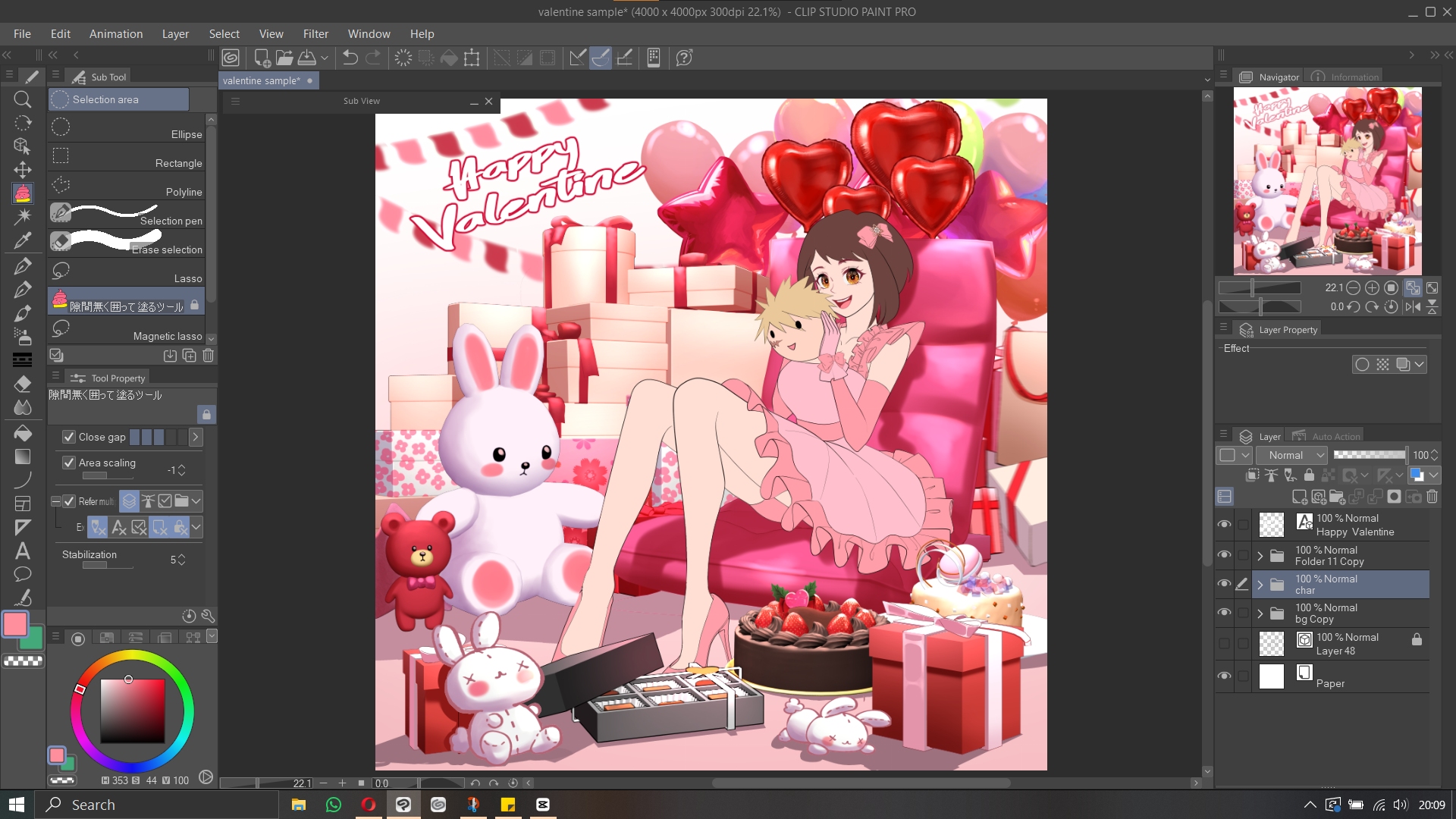Viewport: 1456px width, 819px height.
Task: Click the pink main color swatch
Action: tap(15, 624)
